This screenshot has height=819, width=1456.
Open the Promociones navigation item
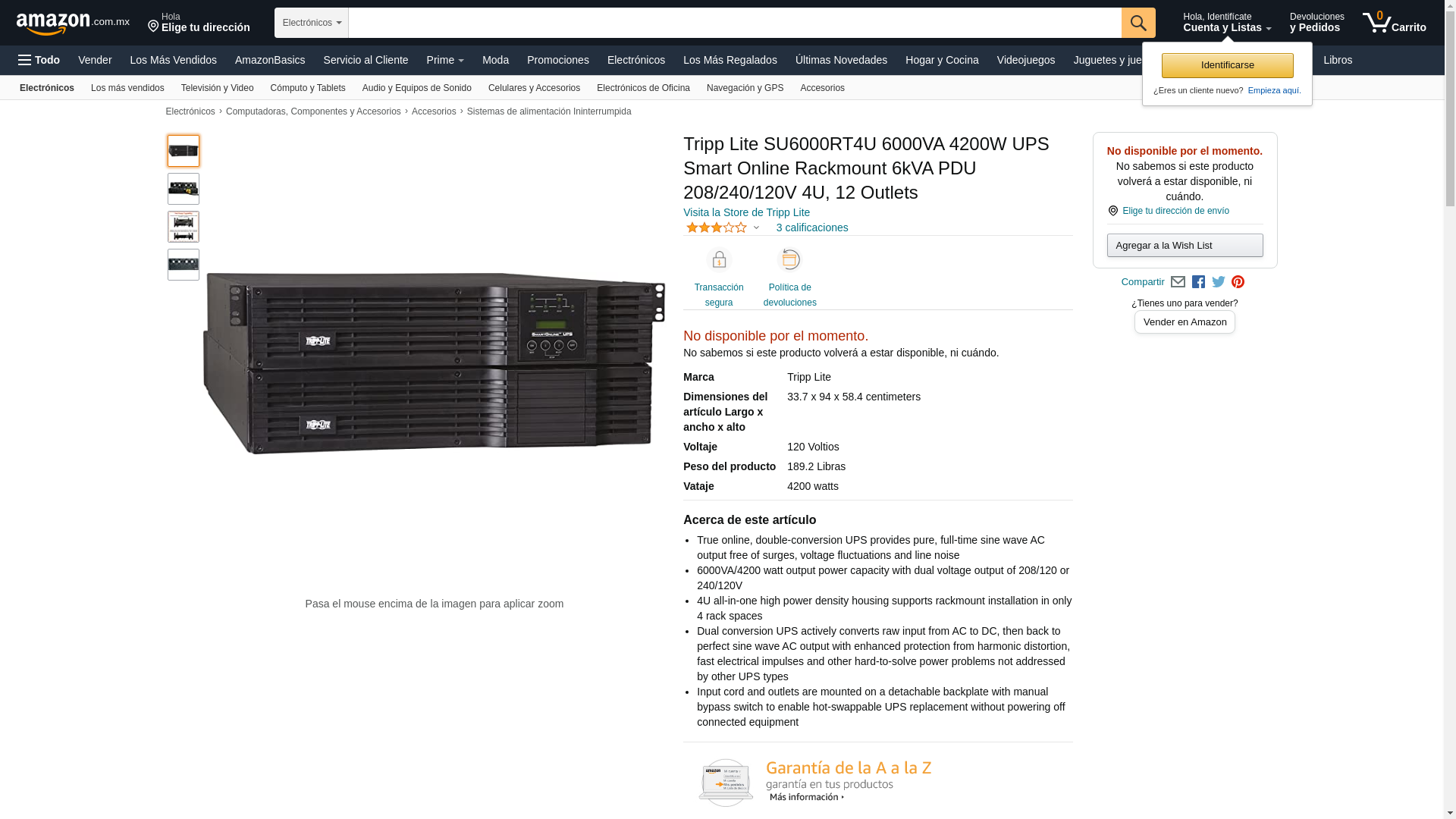click(x=558, y=60)
